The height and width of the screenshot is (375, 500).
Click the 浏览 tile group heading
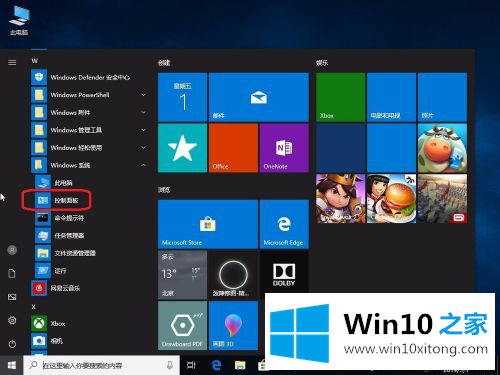click(x=164, y=190)
